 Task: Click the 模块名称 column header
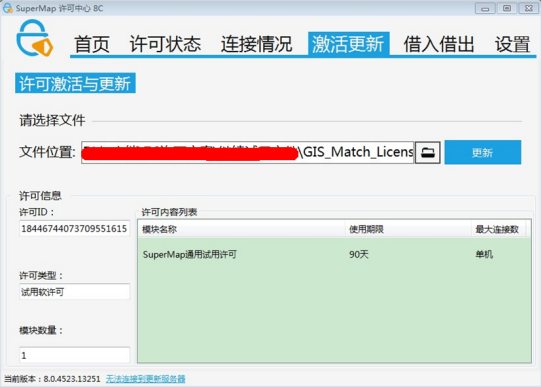coord(241,229)
